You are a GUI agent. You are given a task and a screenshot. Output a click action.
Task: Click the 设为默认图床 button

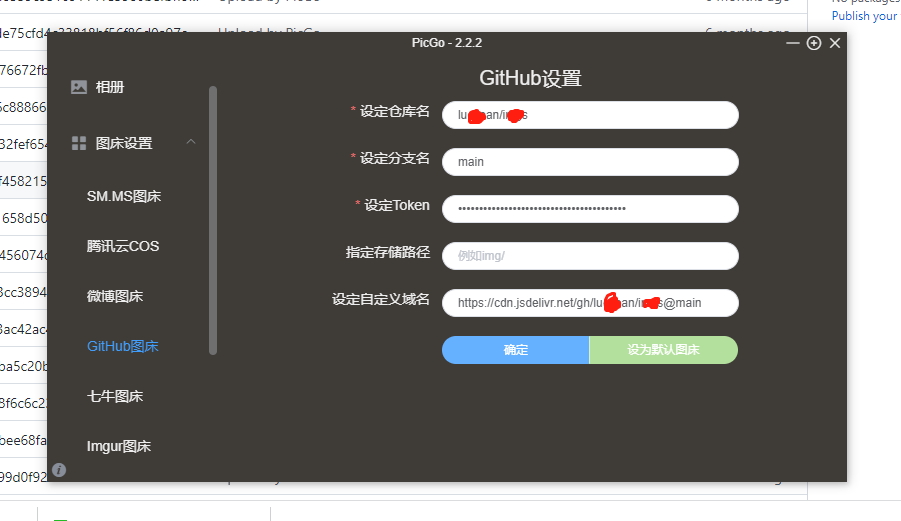click(664, 350)
